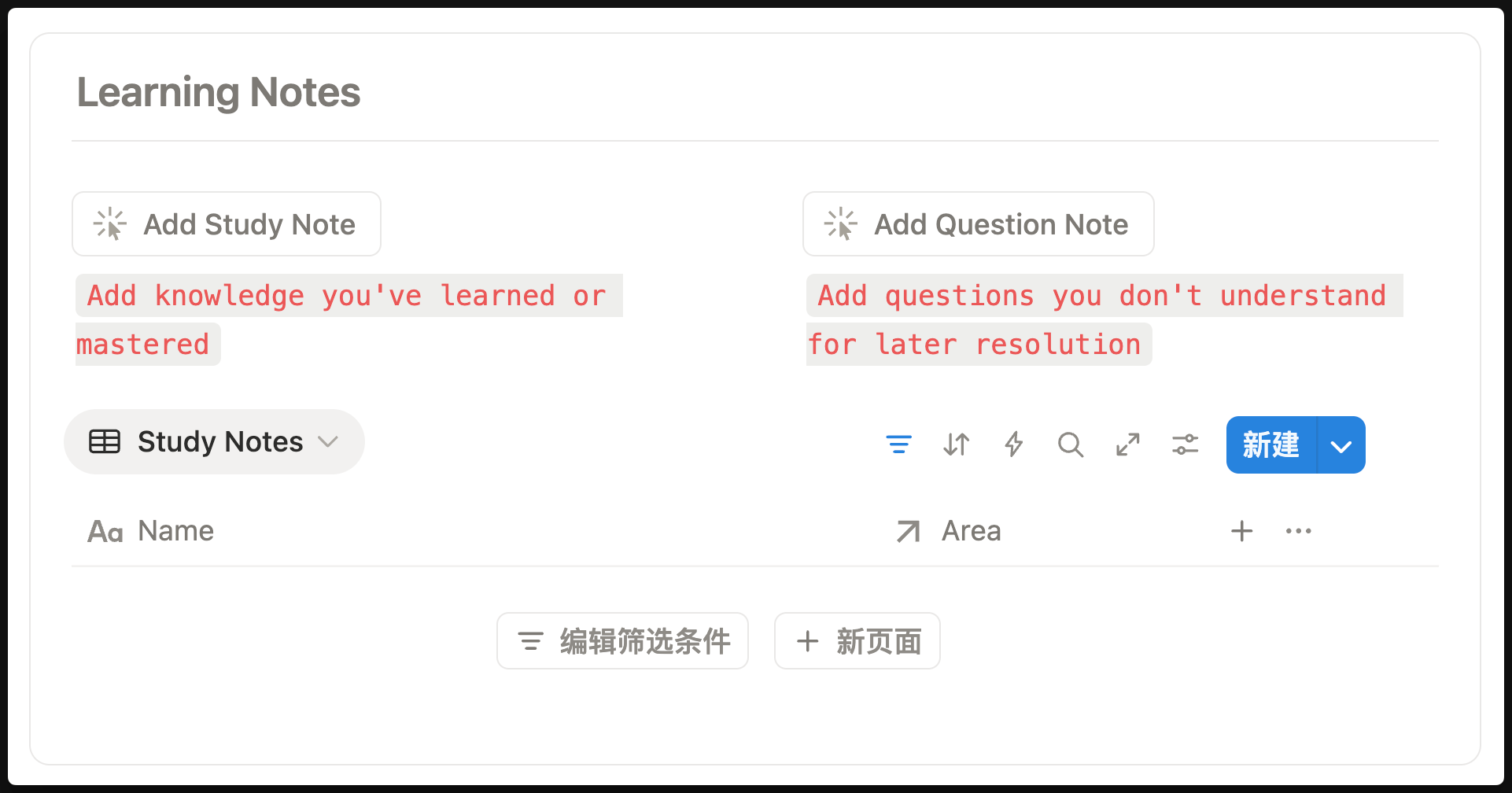Open the three-dot column options menu
Viewport: 1512px width, 793px height.
click(x=1298, y=531)
